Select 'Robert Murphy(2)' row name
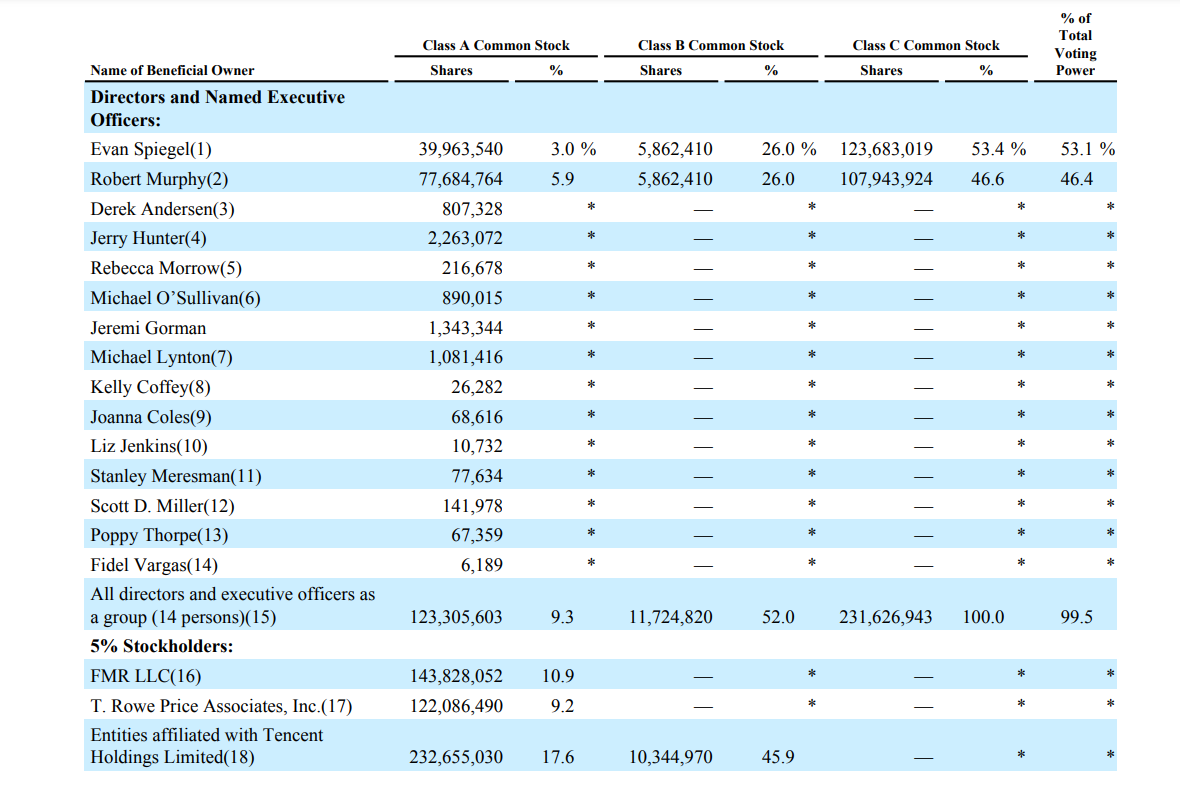 (159, 179)
